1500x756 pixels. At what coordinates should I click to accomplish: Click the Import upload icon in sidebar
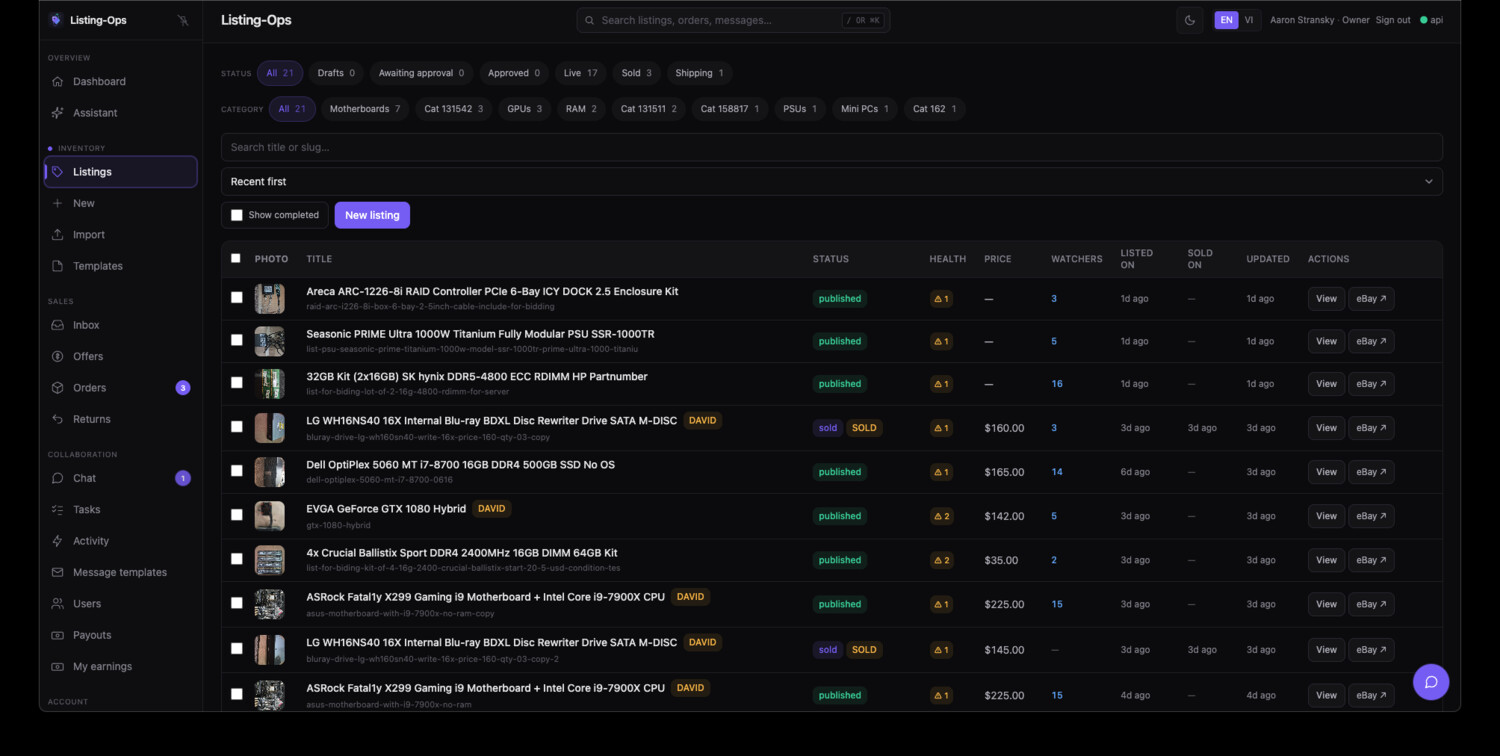point(58,235)
